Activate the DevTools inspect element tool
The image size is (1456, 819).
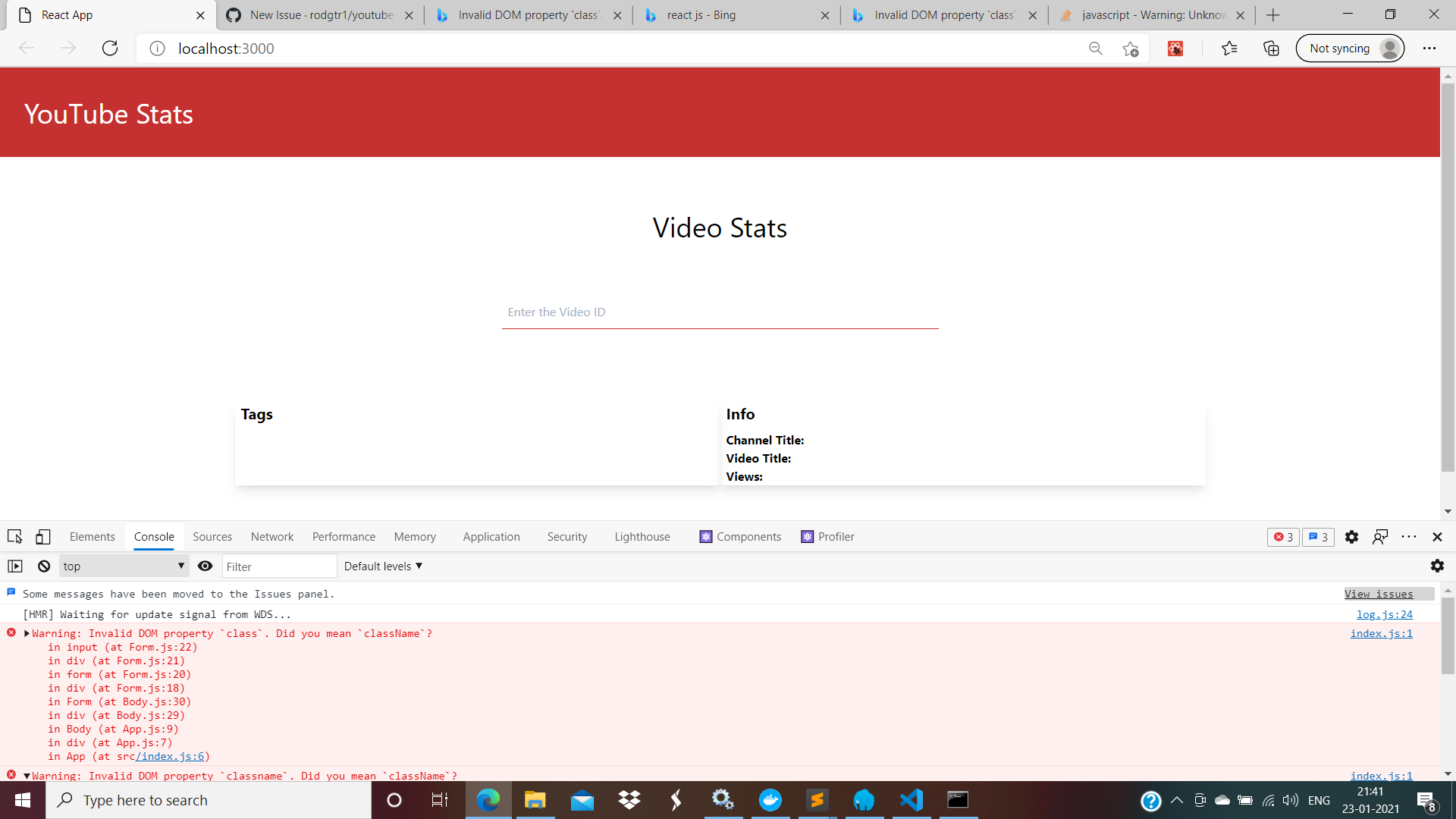tap(14, 536)
